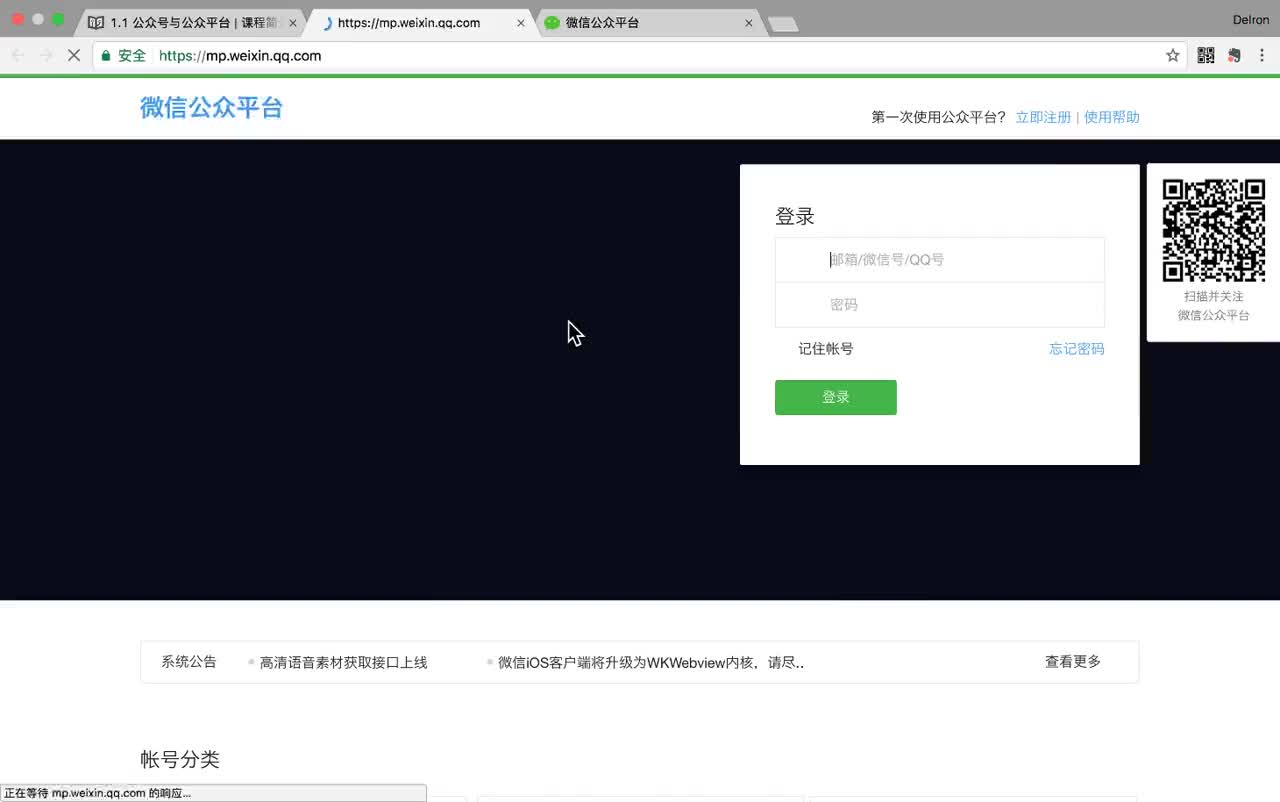Bookmark this page with star icon

[1173, 56]
